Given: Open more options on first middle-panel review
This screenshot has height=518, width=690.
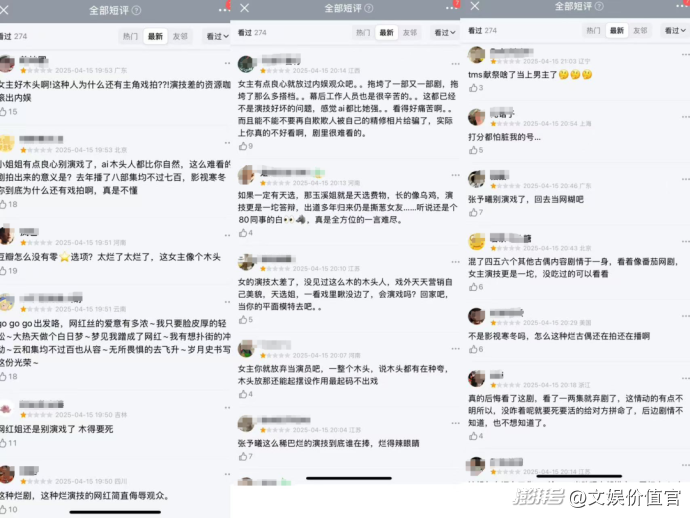Looking at the screenshot, I should coord(455,64).
